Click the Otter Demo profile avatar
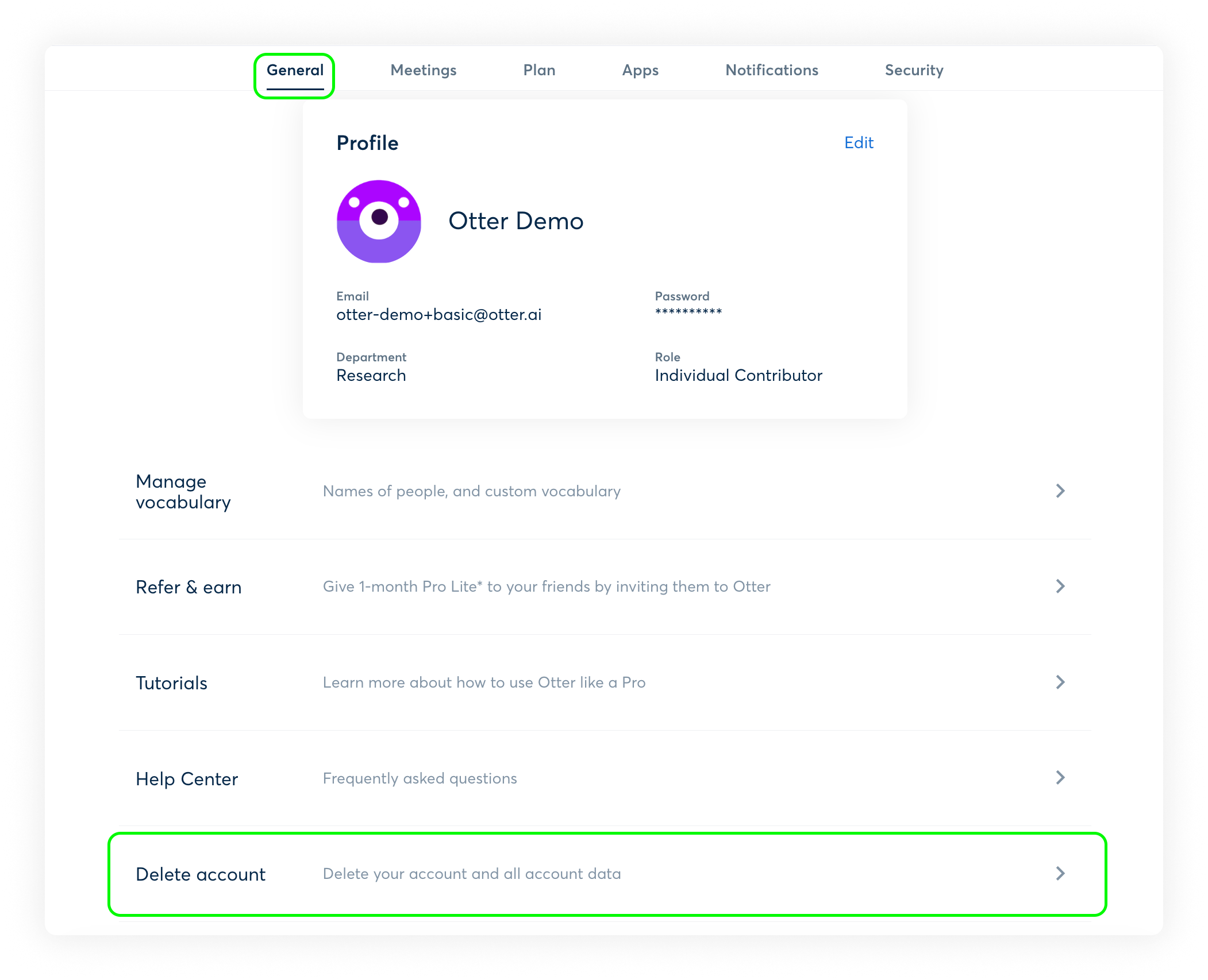This screenshot has height=980, width=1208. [379, 222]
